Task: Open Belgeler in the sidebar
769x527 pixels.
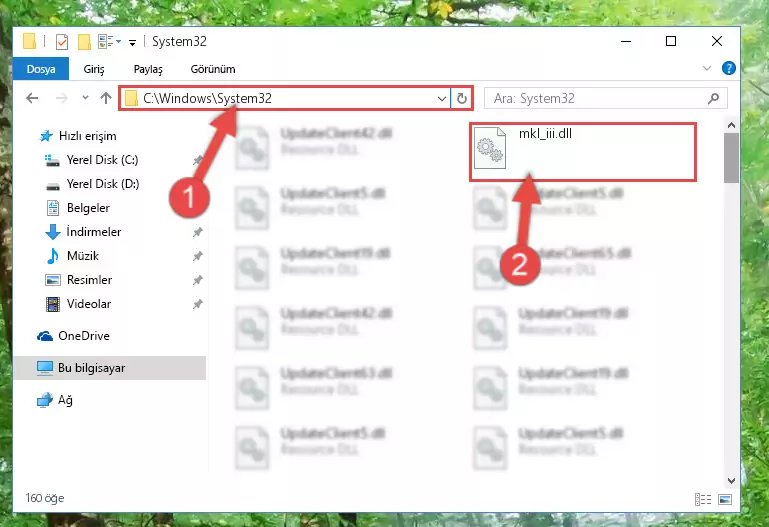Action: pos(78,208)
